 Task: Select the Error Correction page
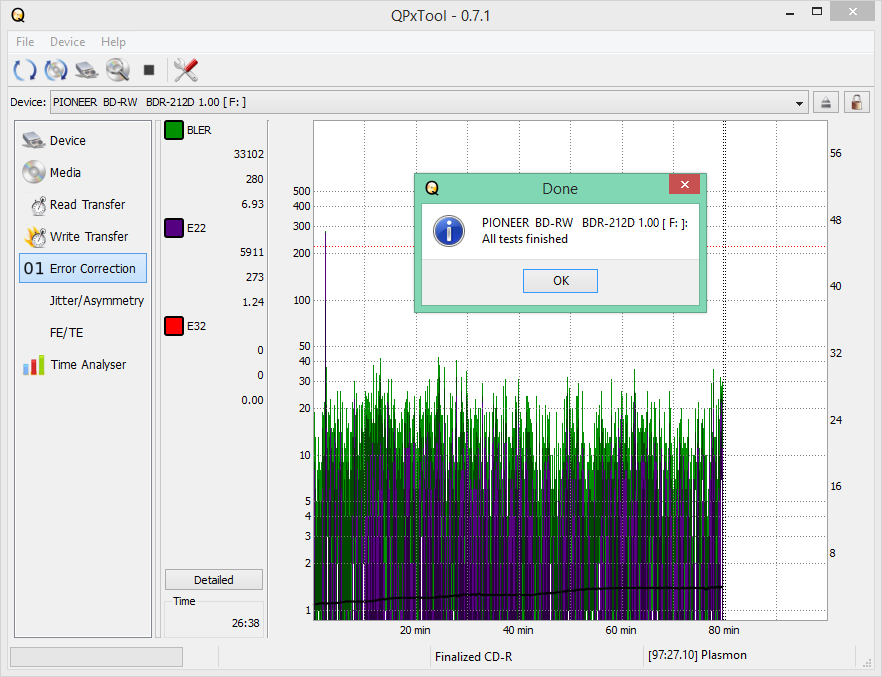[83, 268]
